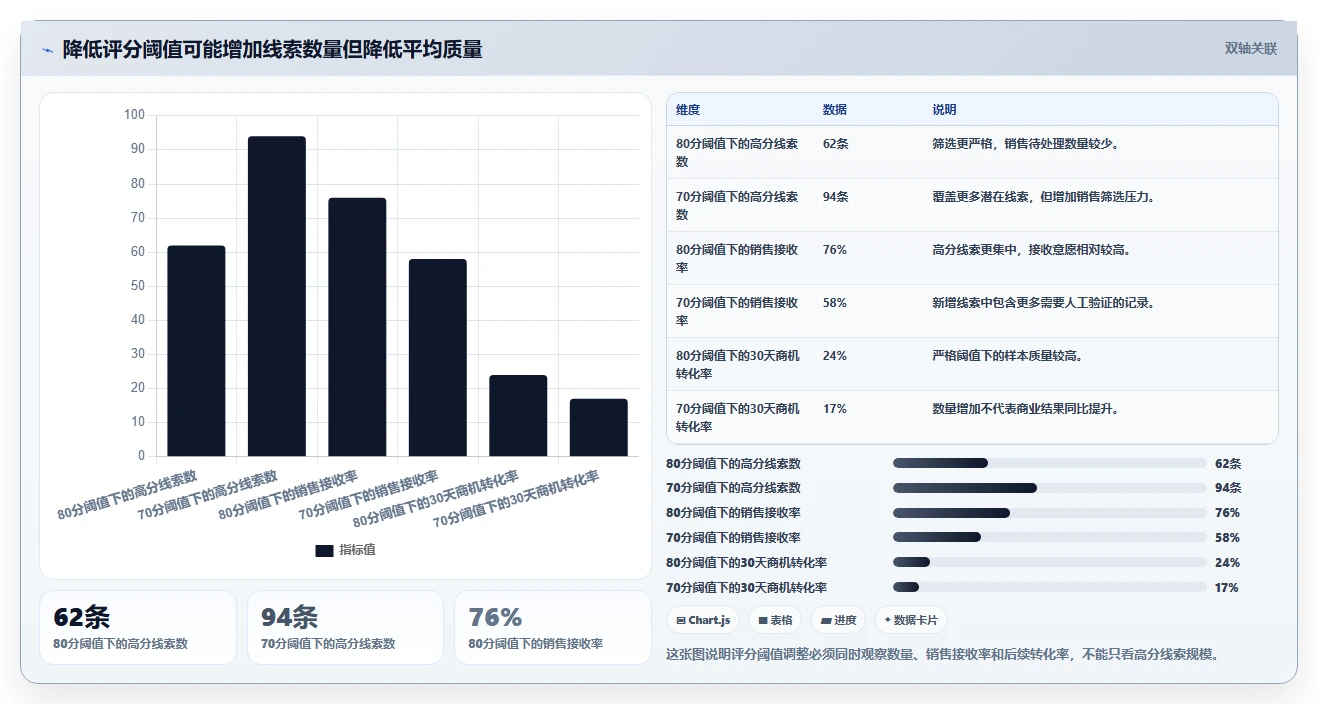Click the 58% value in the table

tap(835, 302)
